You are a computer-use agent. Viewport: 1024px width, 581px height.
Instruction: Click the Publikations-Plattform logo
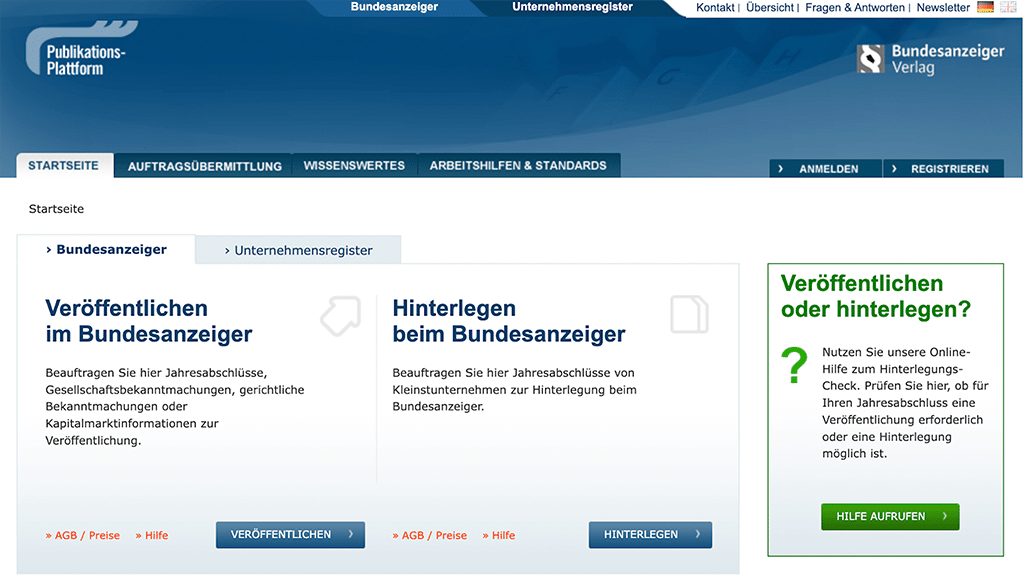(82, 49)
